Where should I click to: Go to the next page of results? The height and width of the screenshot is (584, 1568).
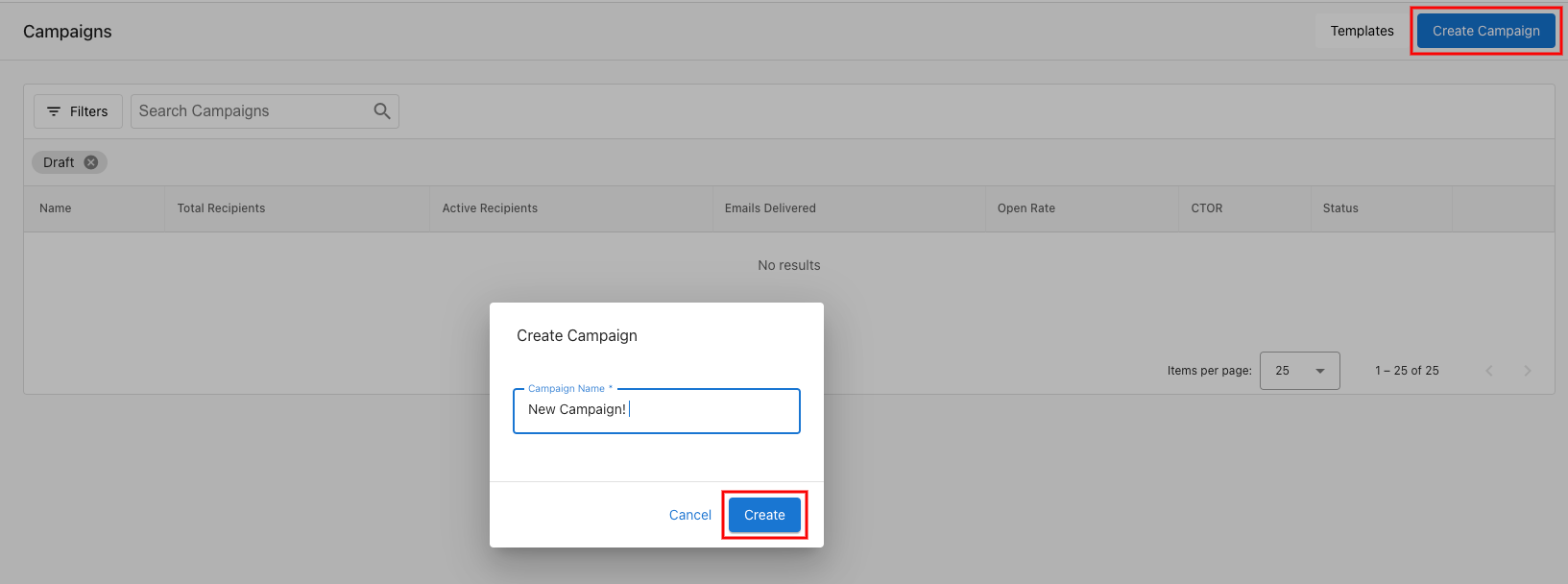click(1527, 371)
